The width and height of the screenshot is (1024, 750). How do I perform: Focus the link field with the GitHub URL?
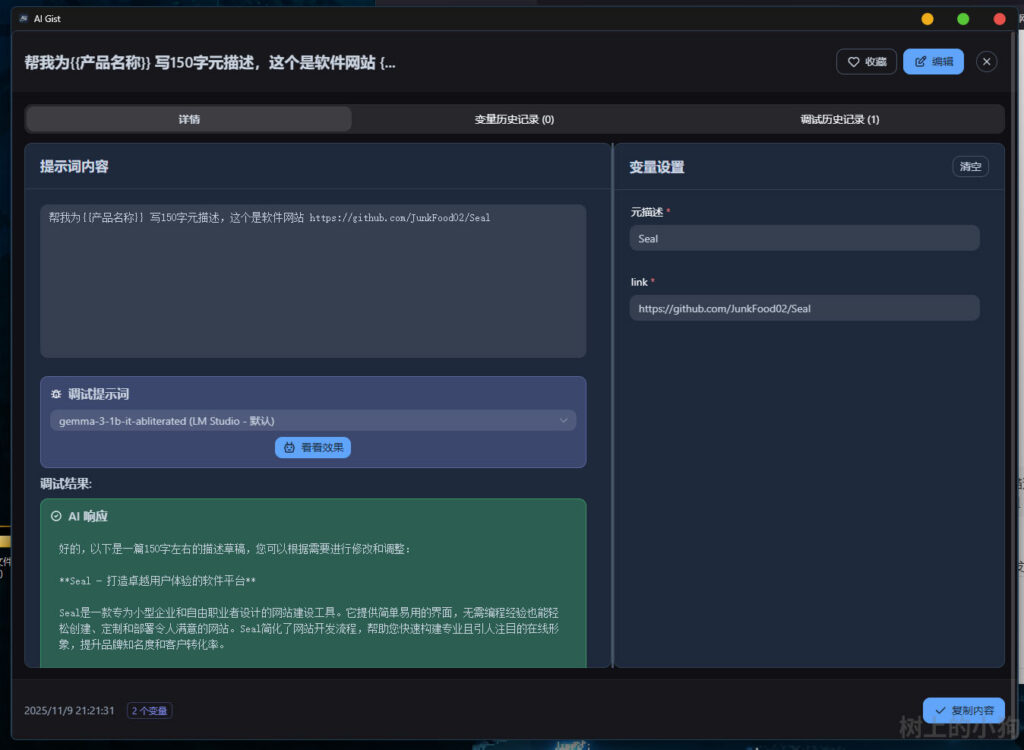[x=804, y=308]
